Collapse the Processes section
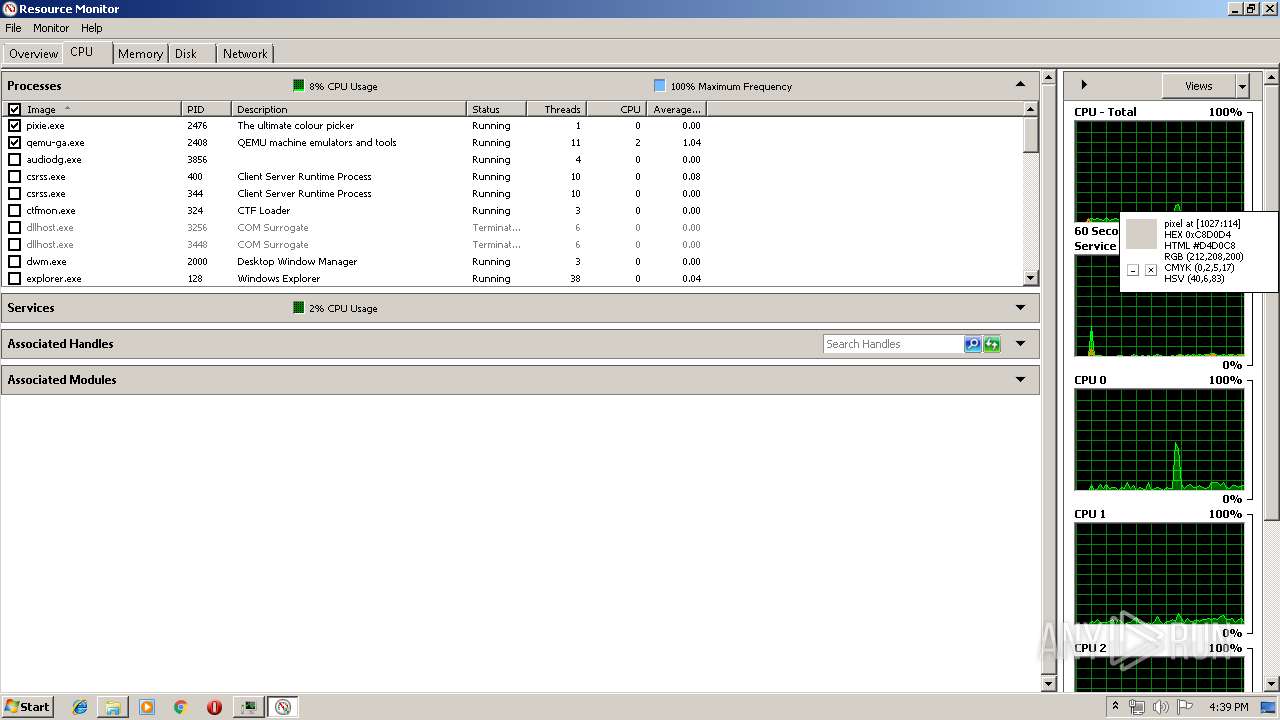This screenshot has height=720, width=1280. point(1020,85)
